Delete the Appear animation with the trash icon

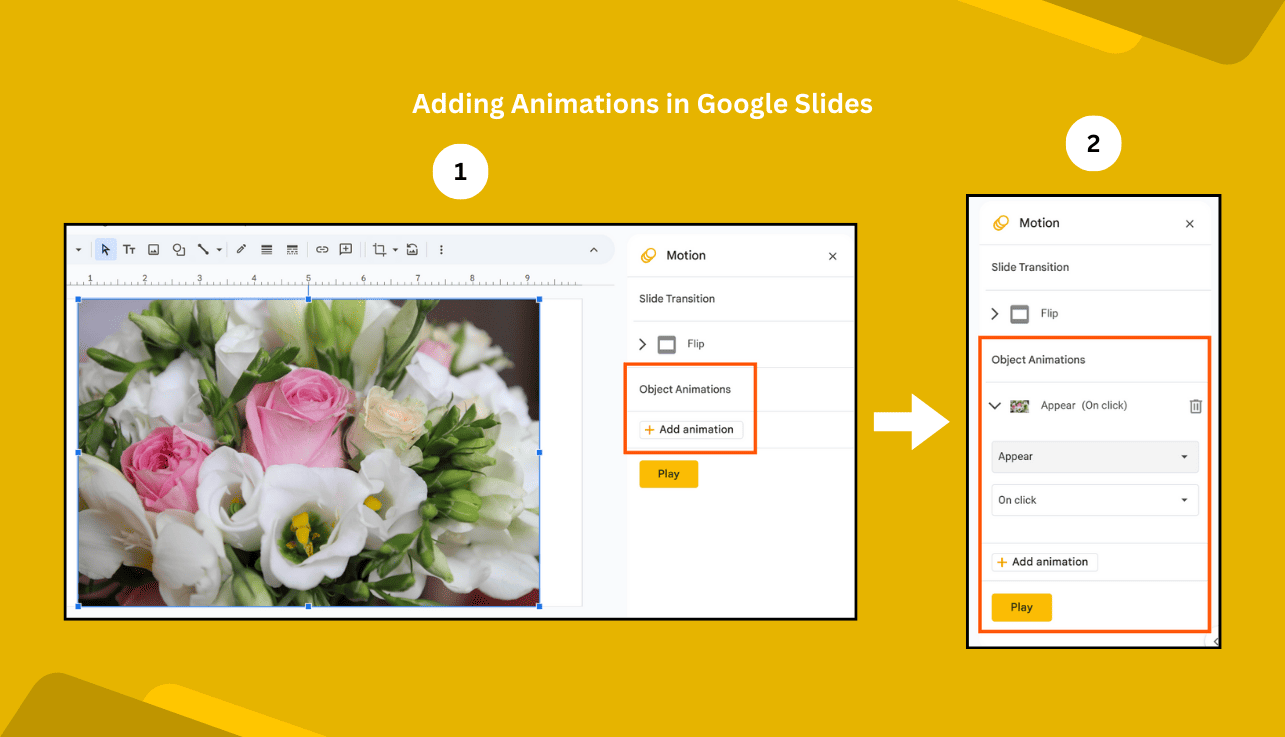(x=1195, y=406)
